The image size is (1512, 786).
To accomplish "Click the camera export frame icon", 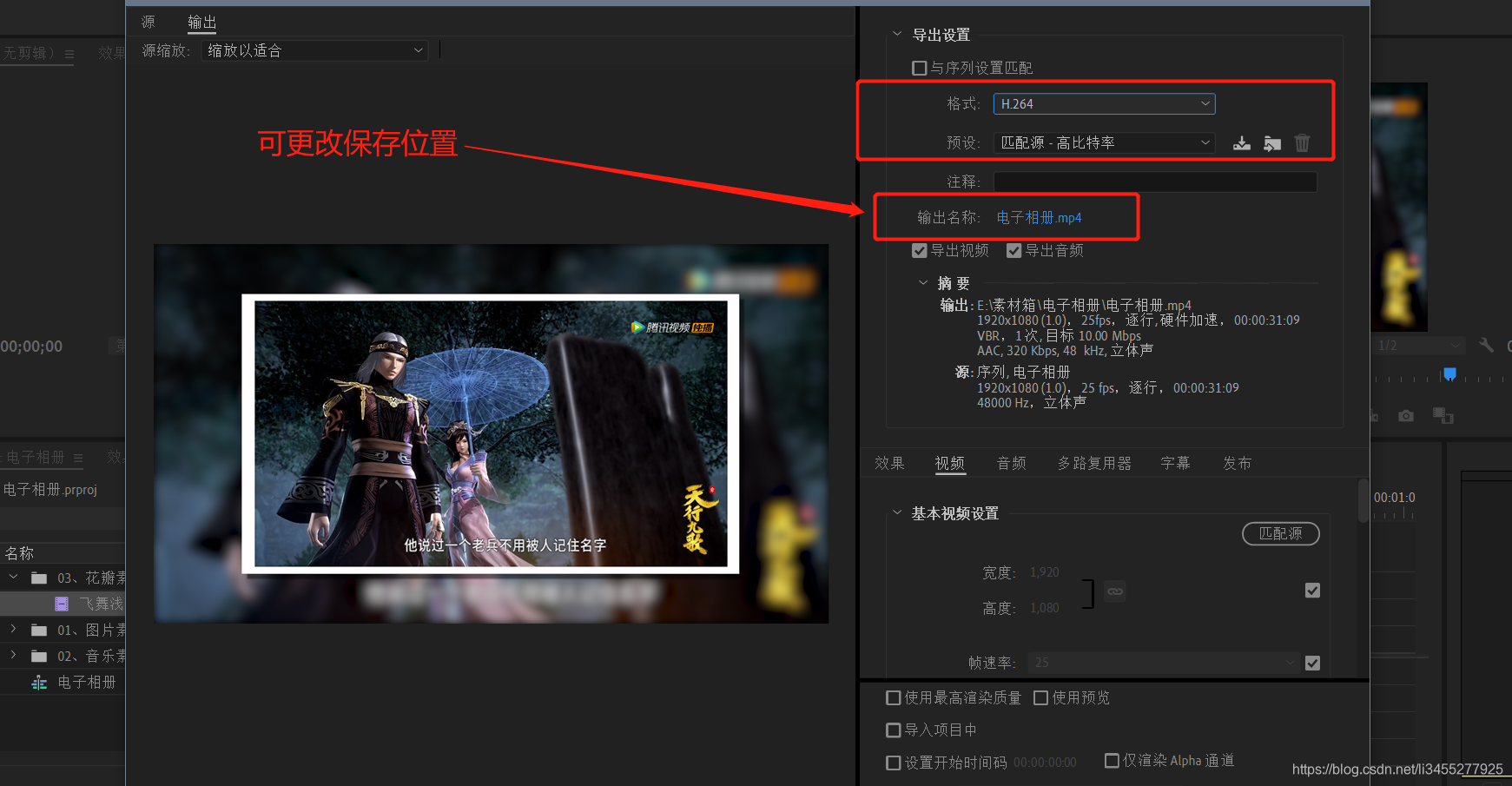I will [1406, 416].
